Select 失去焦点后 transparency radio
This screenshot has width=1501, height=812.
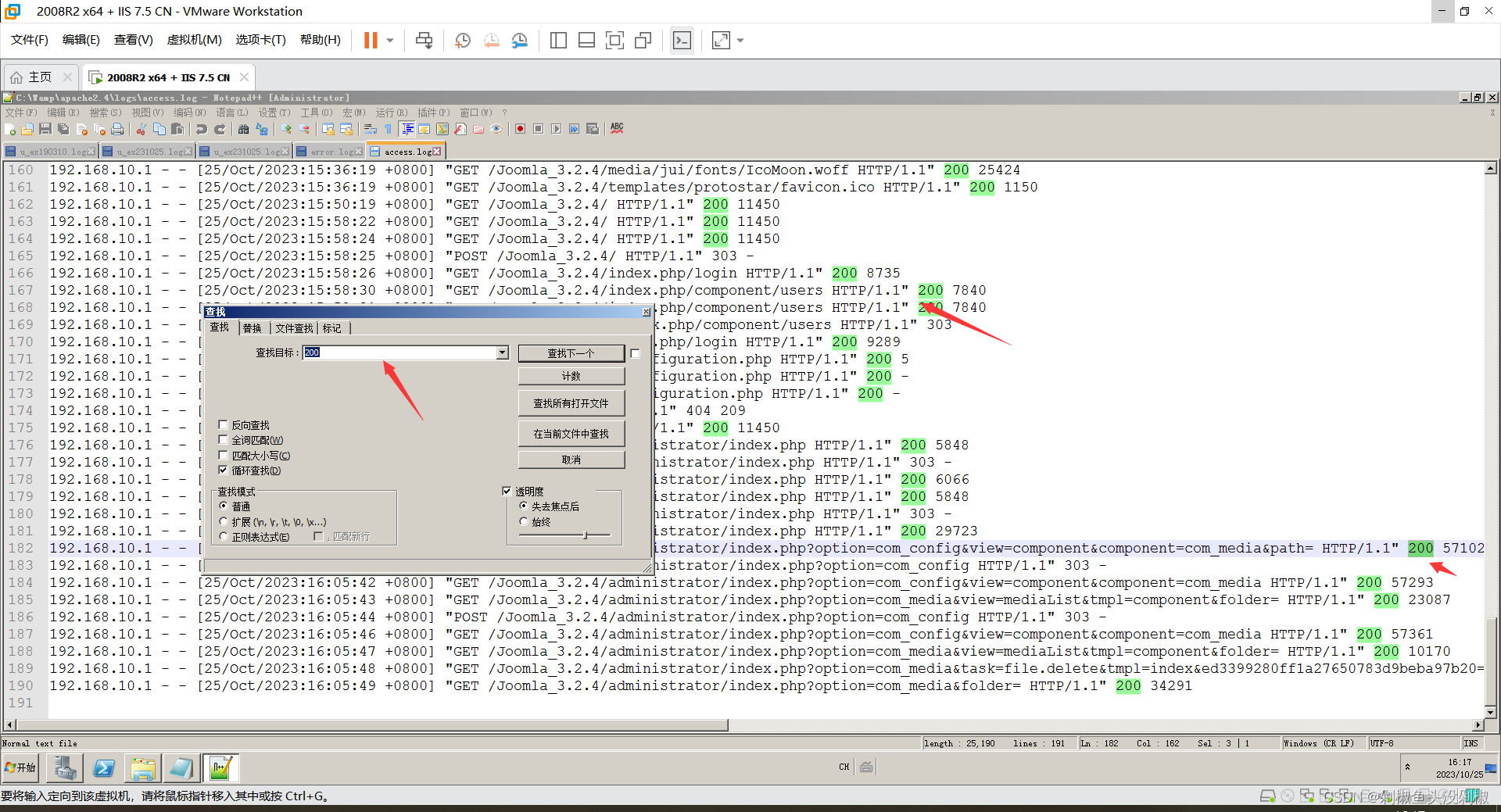(x=524, y=506)
